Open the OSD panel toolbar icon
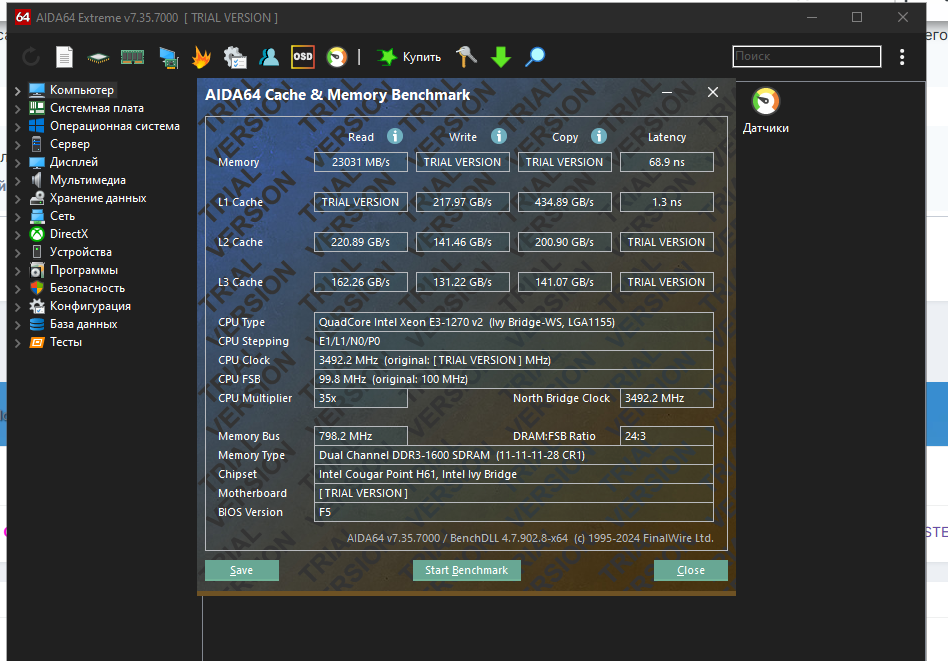Screen dimensions: 948x661 click(x=302, y=57)
